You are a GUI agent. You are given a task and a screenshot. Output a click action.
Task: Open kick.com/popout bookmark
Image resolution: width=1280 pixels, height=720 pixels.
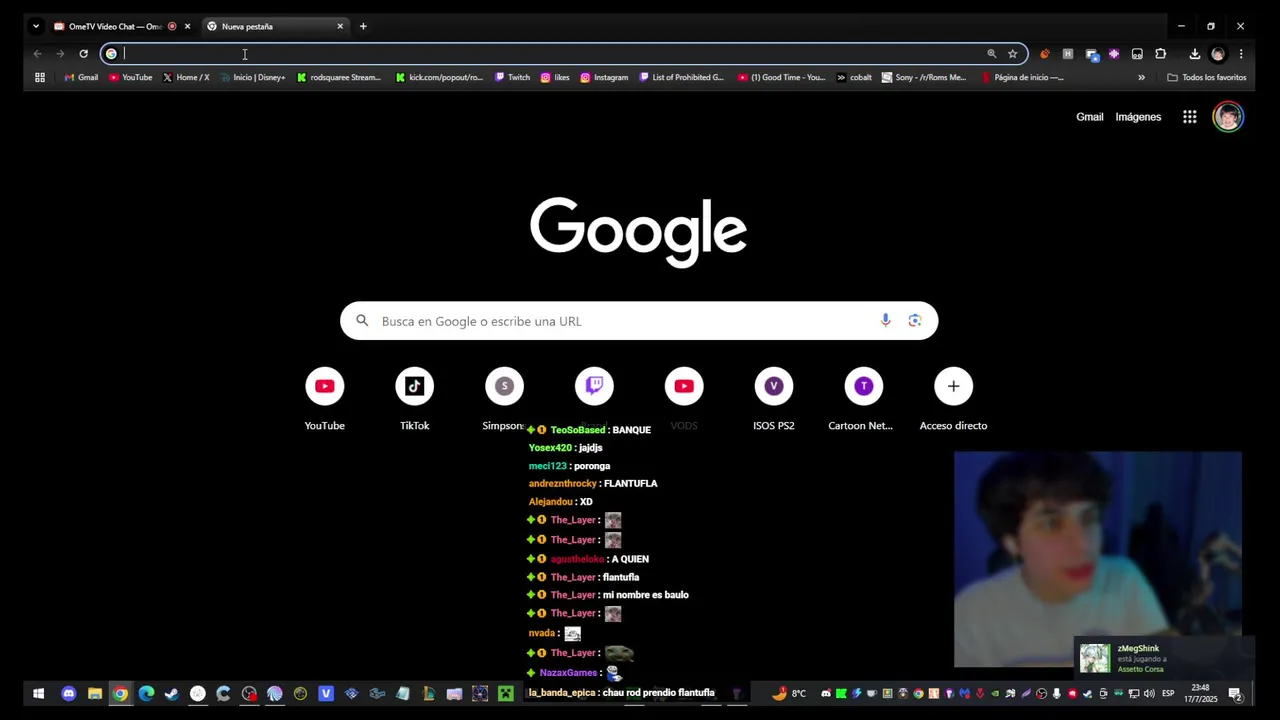(439, 77)
